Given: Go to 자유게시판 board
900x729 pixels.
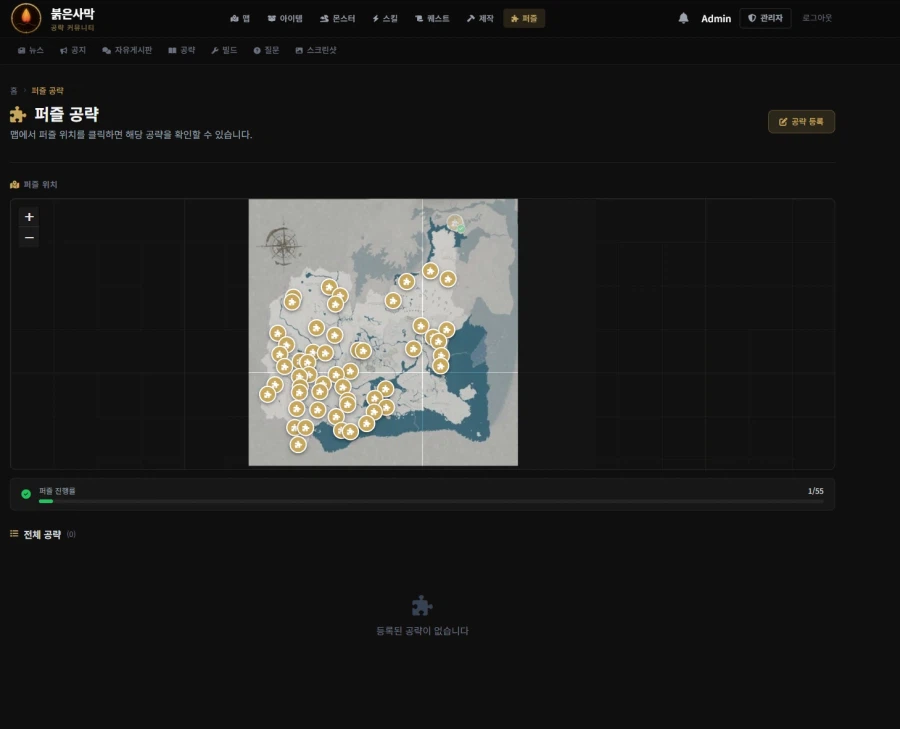Looking at the screenshot, I should tap(127, 50).
